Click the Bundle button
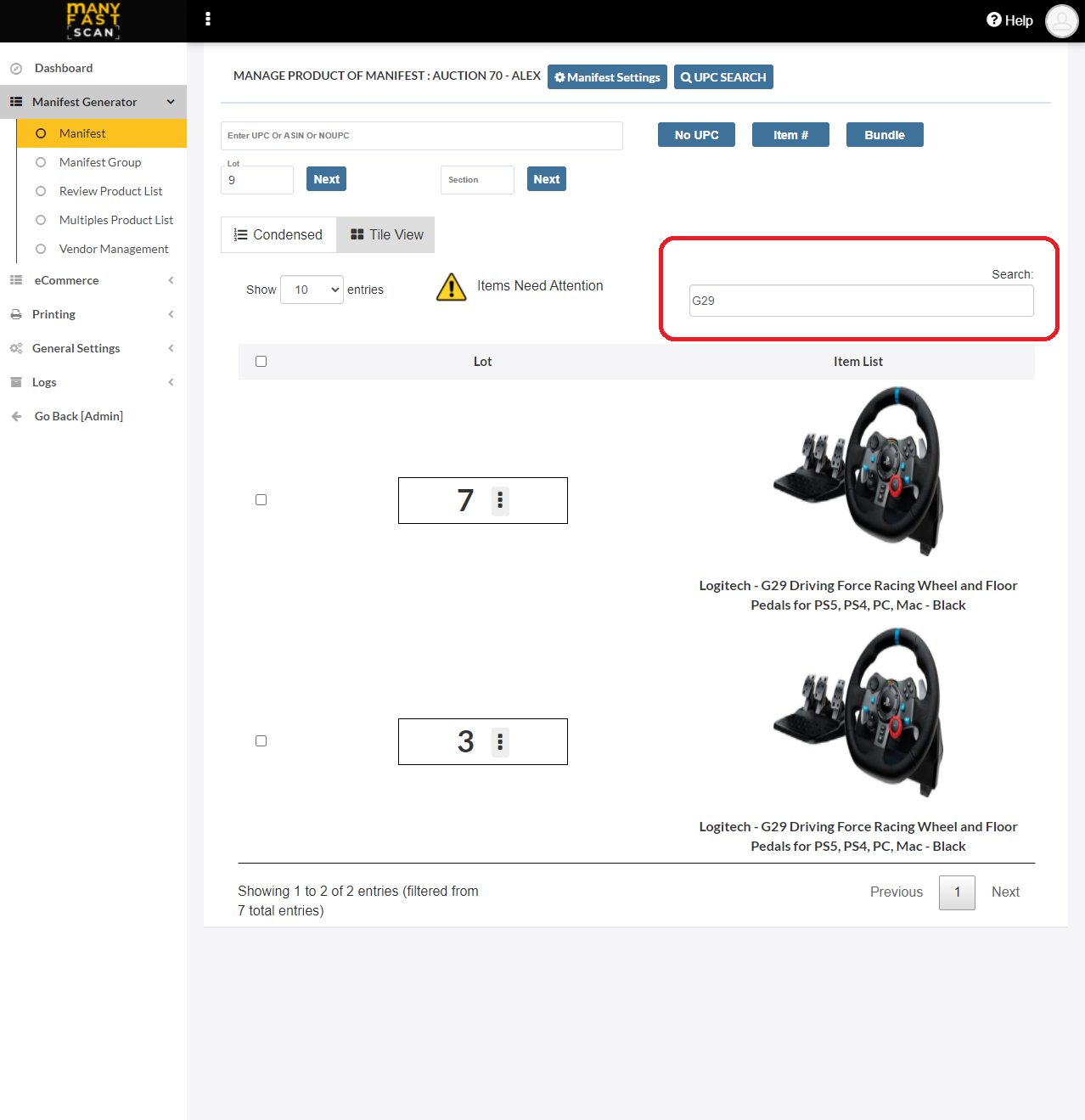Image resolution: width=1085 pixels, height=1120 pixels. tap(885, 135)
